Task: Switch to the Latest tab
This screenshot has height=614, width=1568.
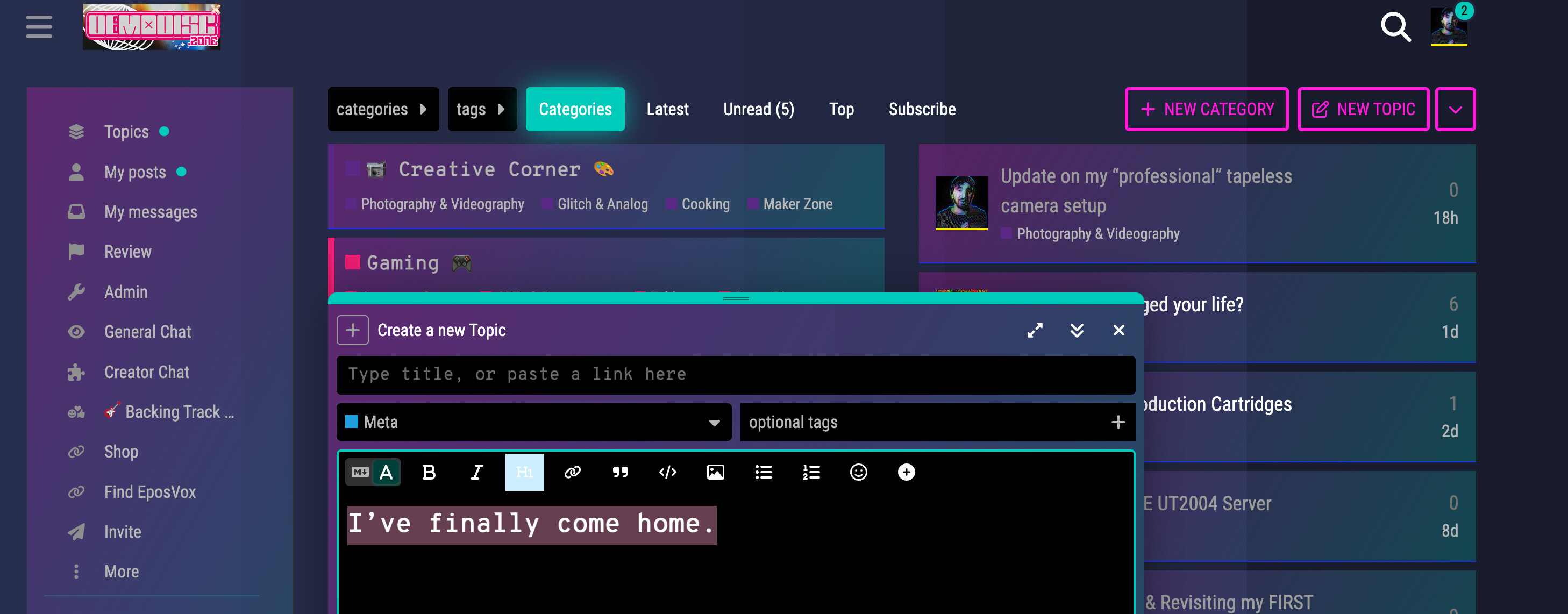Action: 667,110
